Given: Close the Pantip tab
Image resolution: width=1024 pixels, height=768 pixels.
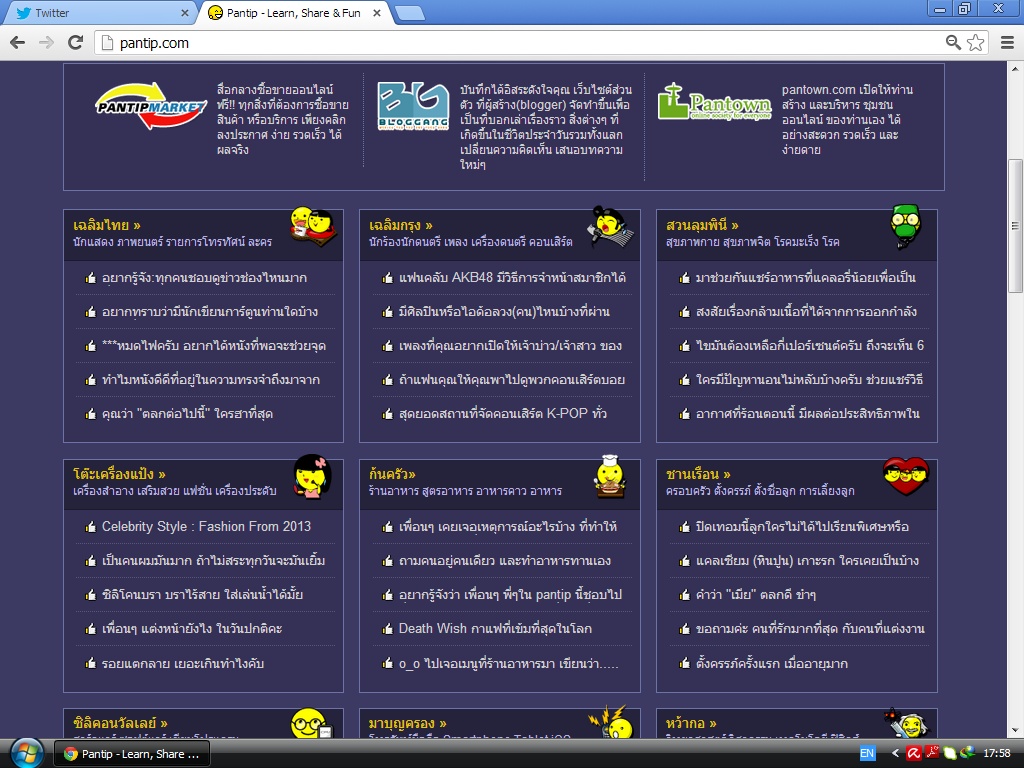Looking at the screenshot, I should tap(377, 13).
